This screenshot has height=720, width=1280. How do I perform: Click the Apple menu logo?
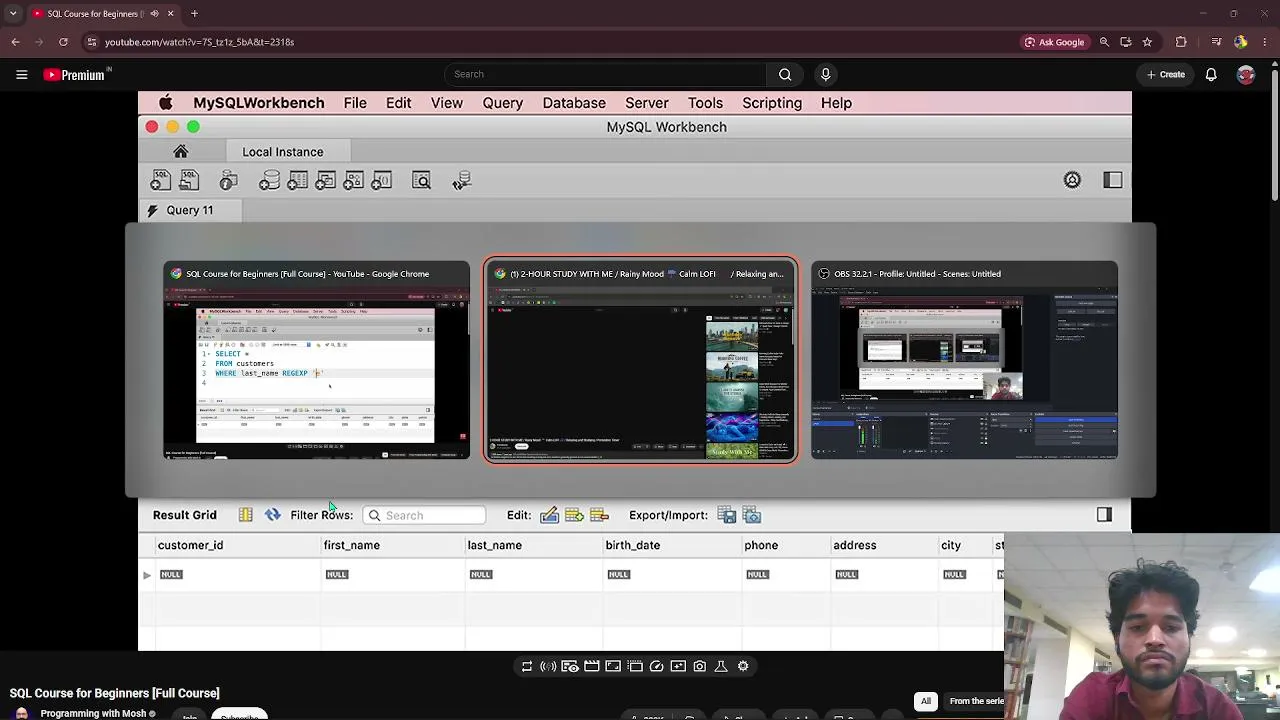coord(166,103)
